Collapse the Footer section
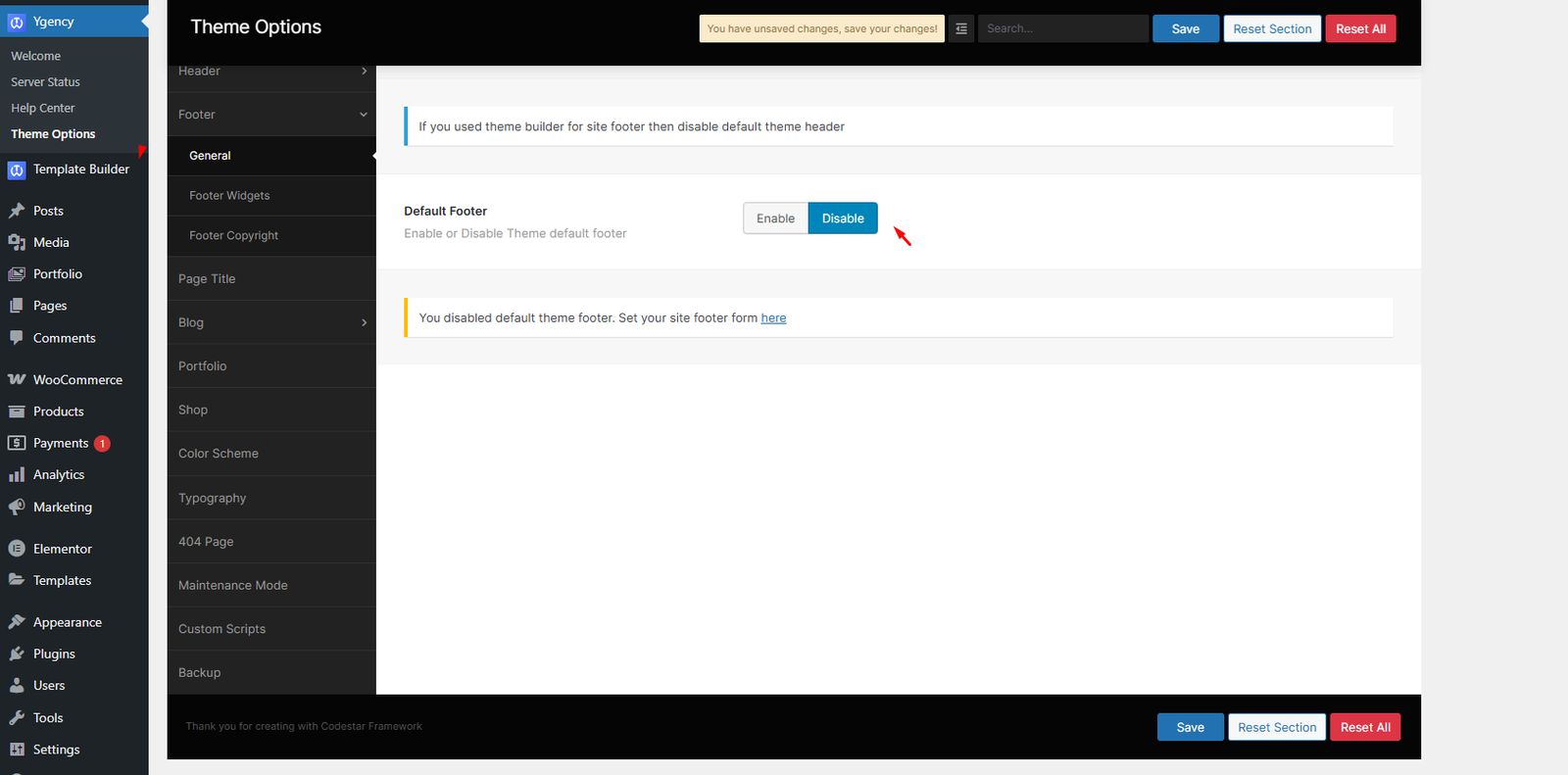Viewport: 1568px width, 775px height. point(364,115)
